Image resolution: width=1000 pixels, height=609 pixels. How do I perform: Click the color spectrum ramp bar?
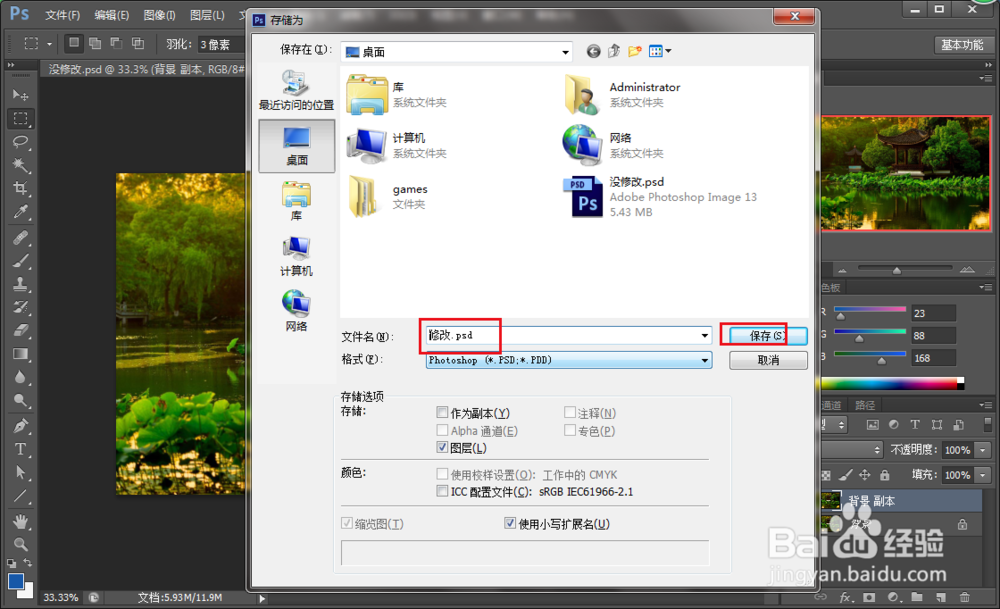tap(892, 383)
